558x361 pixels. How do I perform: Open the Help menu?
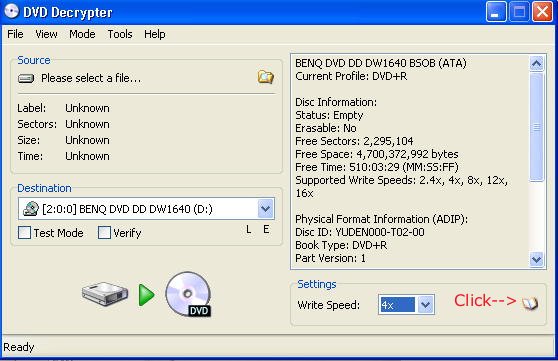pos(154,34)
